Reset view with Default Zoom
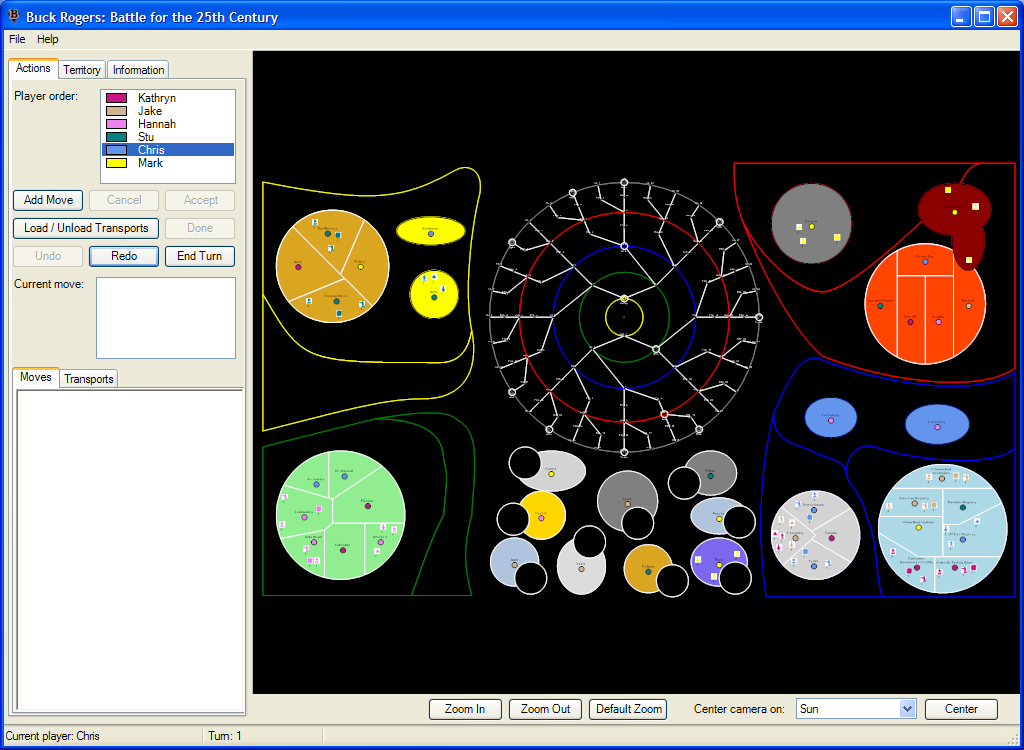 [629, 709]
